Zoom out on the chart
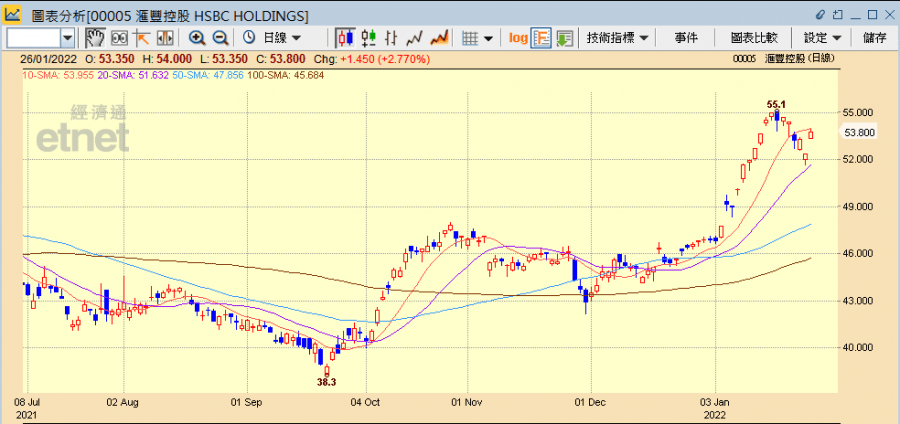Screen dimensions: 900x424 coord(220,38)
